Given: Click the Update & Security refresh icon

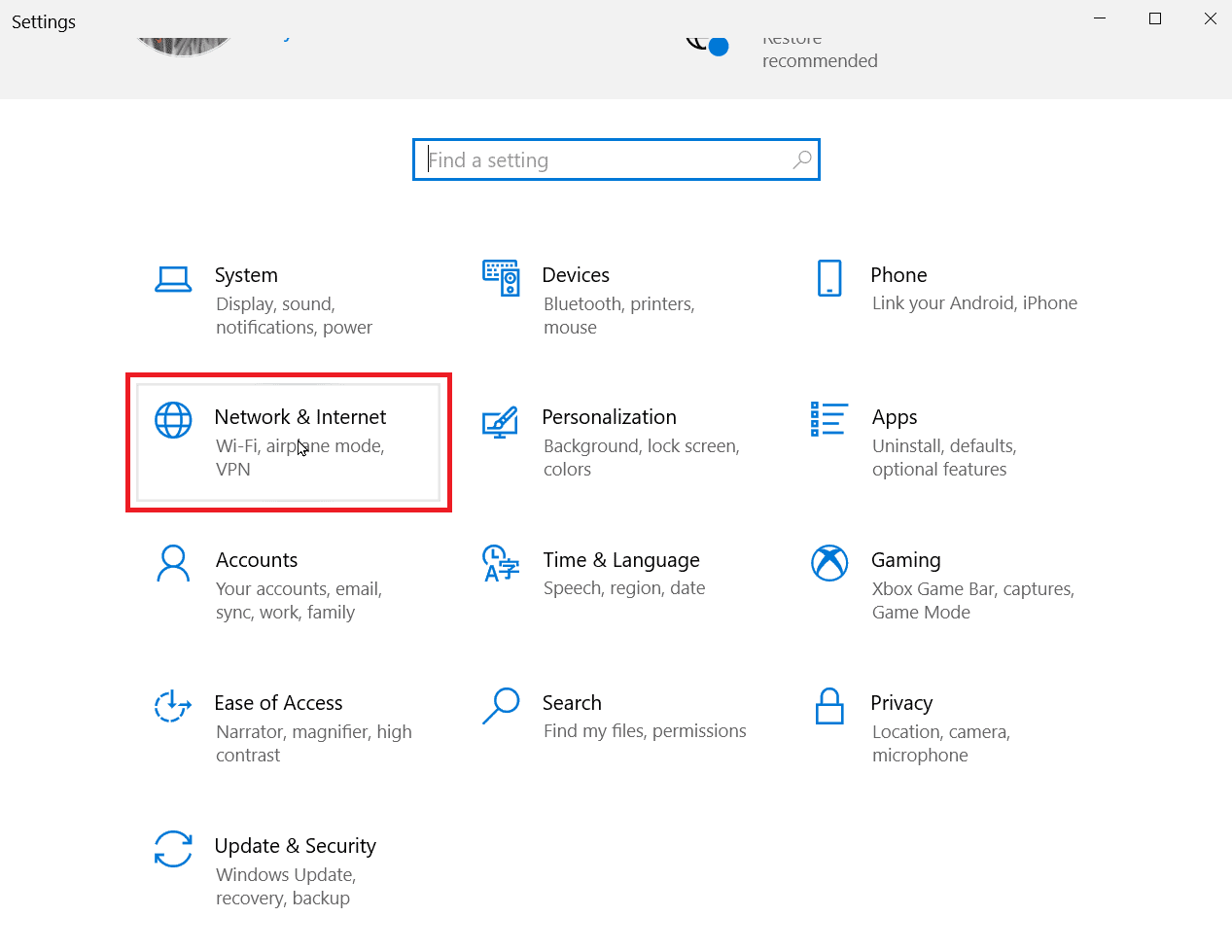Looking at the screenshot, I should 173,849.
